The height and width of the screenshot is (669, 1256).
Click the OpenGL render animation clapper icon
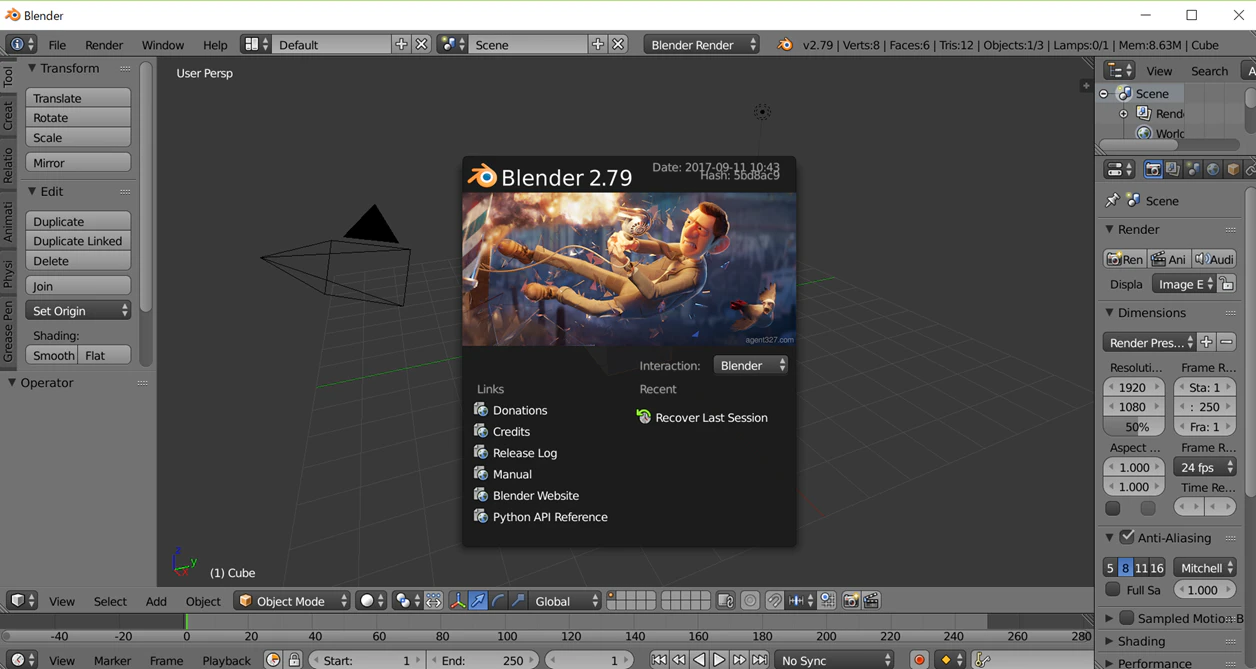click(x=872, y=601)
